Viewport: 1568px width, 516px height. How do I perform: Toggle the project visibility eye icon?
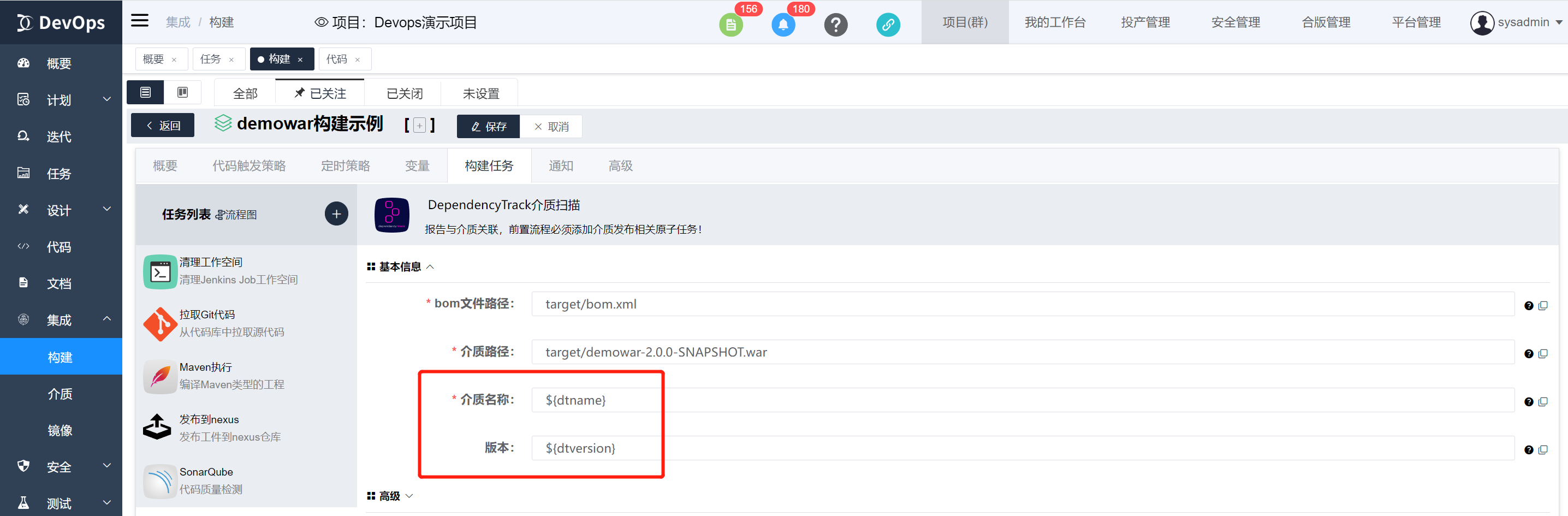[321, 22]
